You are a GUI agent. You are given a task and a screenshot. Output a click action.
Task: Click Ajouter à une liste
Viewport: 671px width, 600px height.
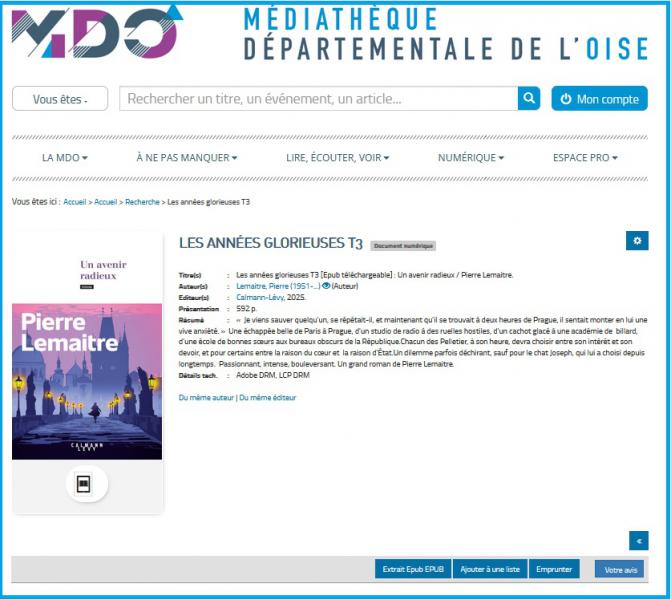pyautogui.click(x=489, y=569)
